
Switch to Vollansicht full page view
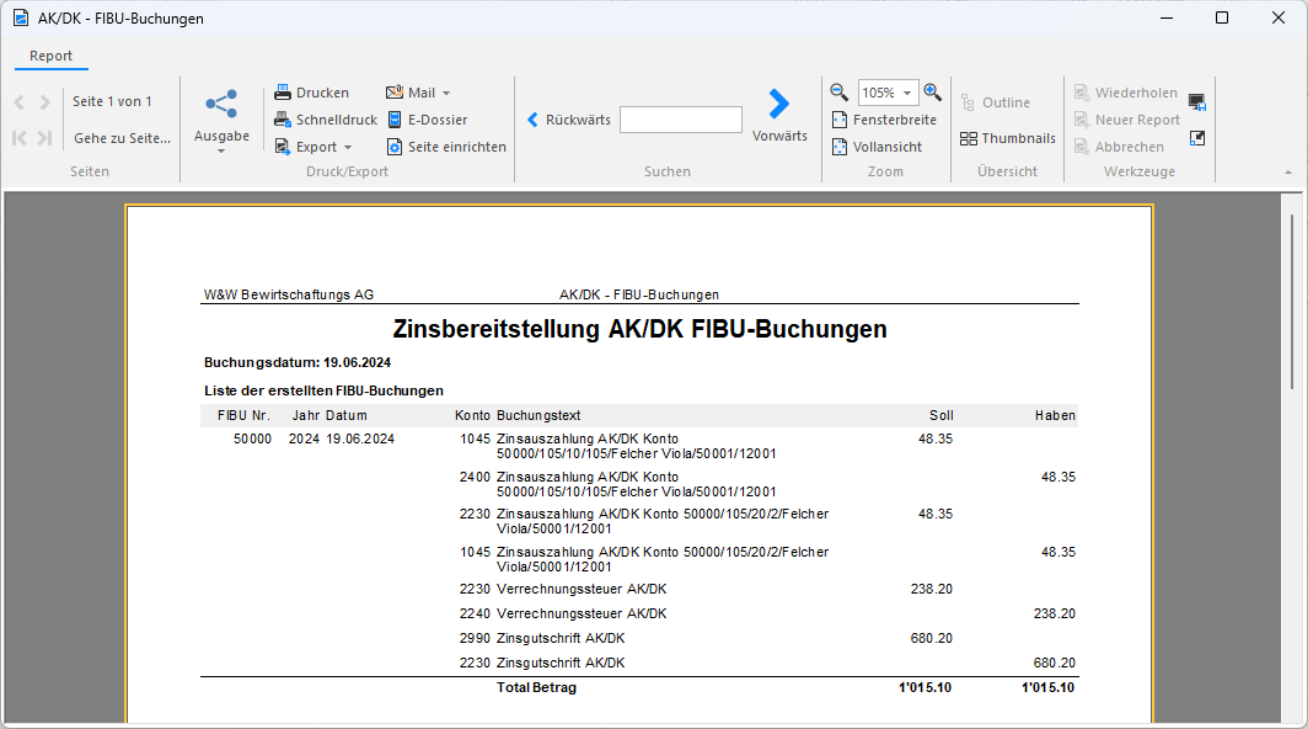coord(877,146)
